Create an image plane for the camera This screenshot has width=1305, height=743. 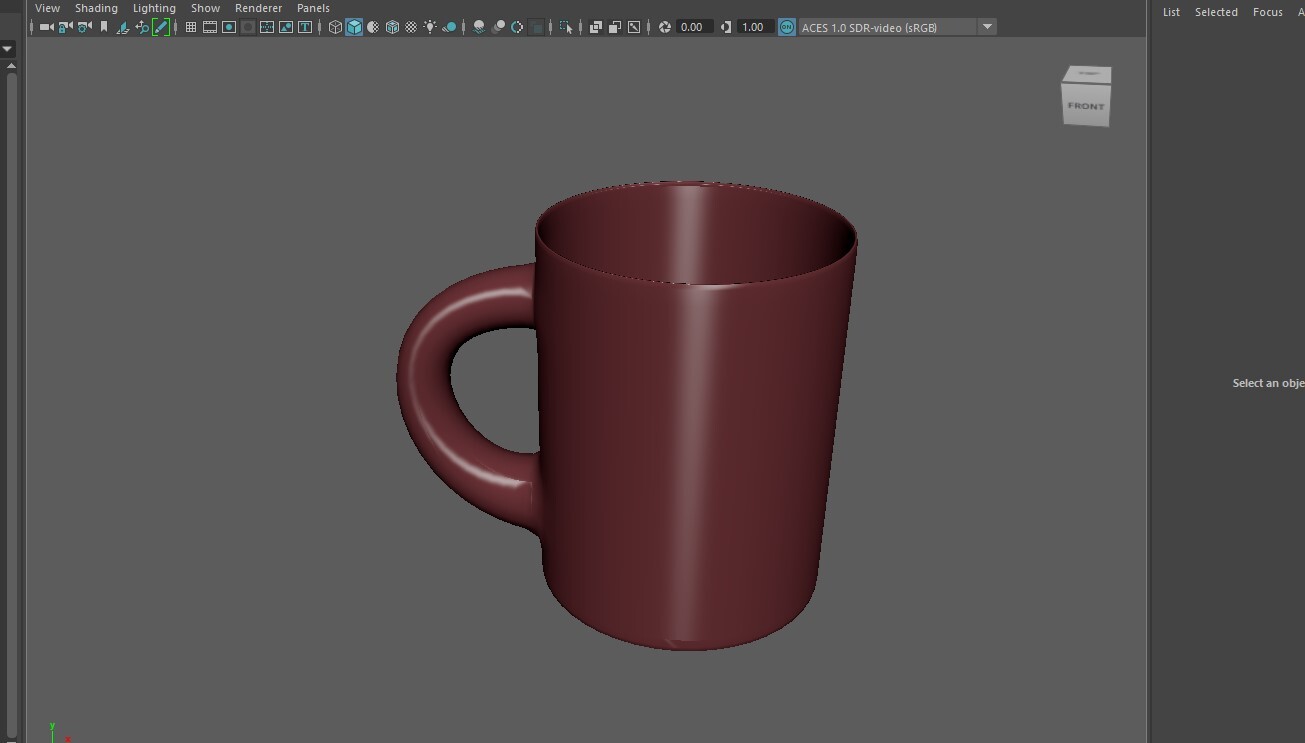point(121,27)
